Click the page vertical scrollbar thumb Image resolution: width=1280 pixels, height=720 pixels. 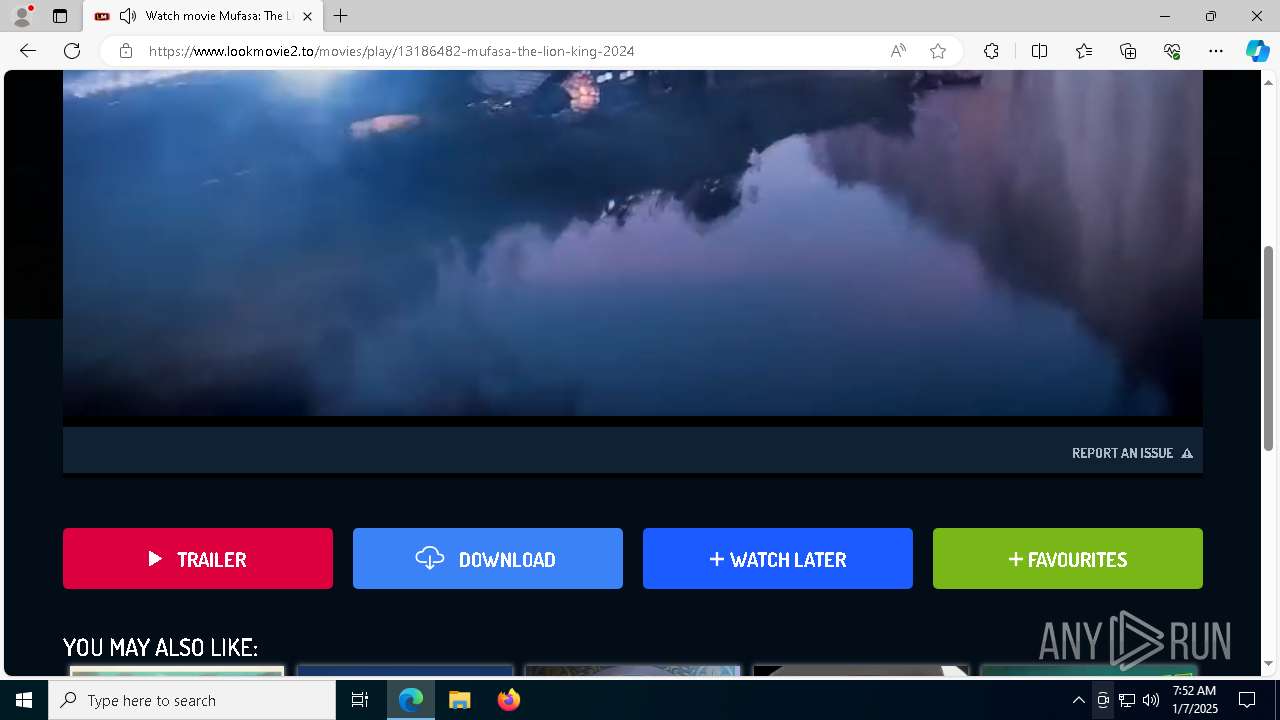[x=1269, y=348]
